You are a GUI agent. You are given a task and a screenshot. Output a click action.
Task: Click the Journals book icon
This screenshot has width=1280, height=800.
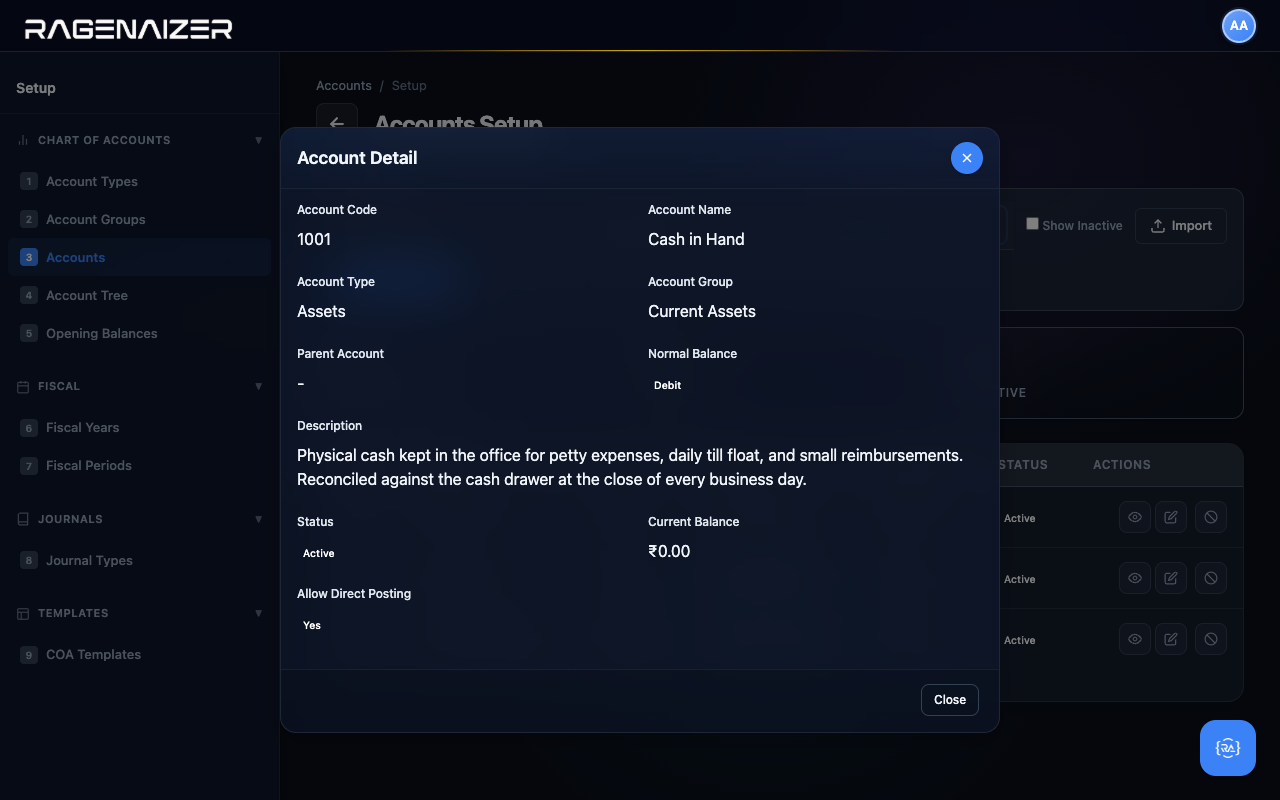point(23,519)
